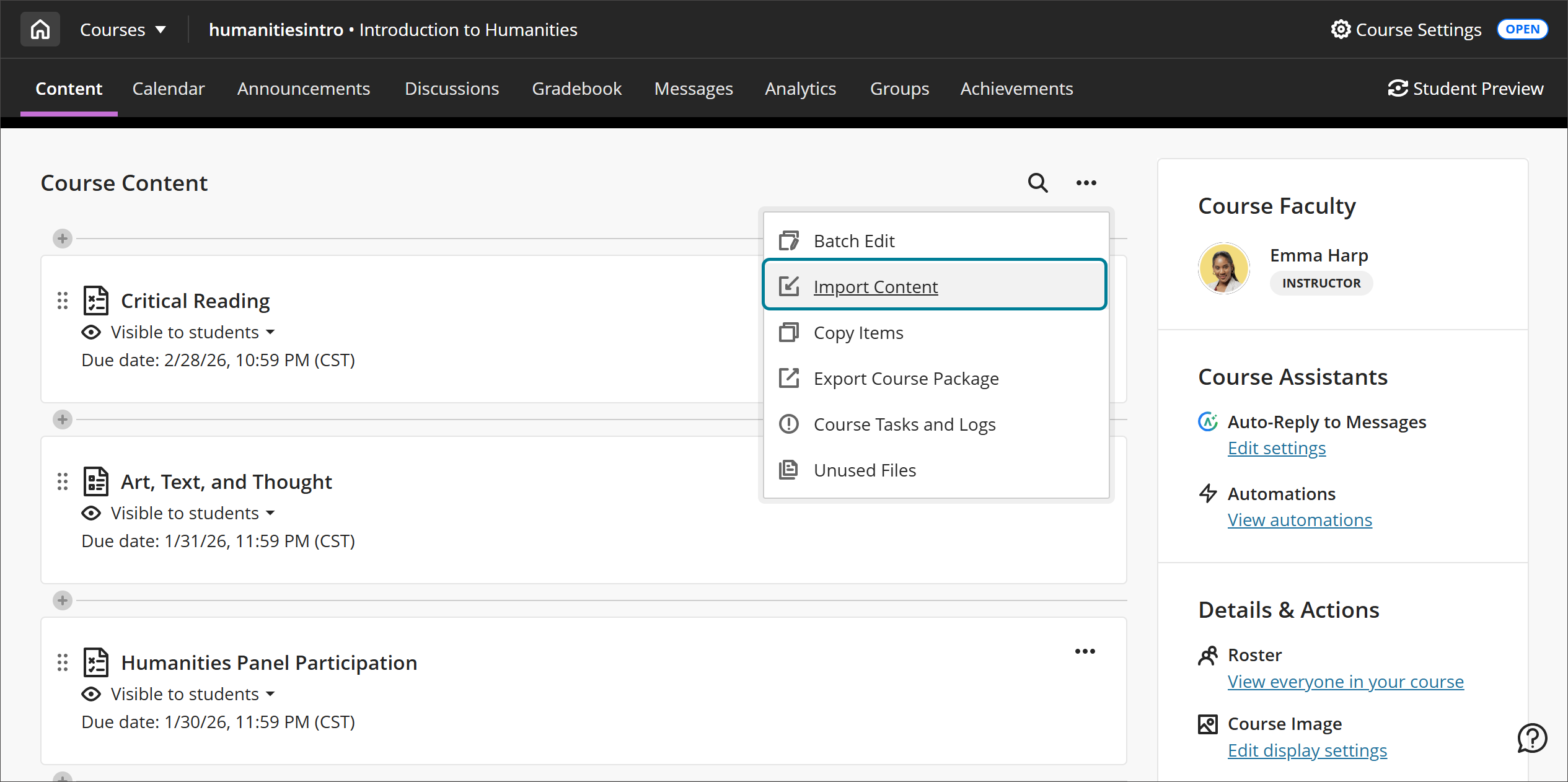Open the ellipsis menu on Humanities Panel Participation
This screenshot has height=782, width=1568.
tap(1085, 651)
